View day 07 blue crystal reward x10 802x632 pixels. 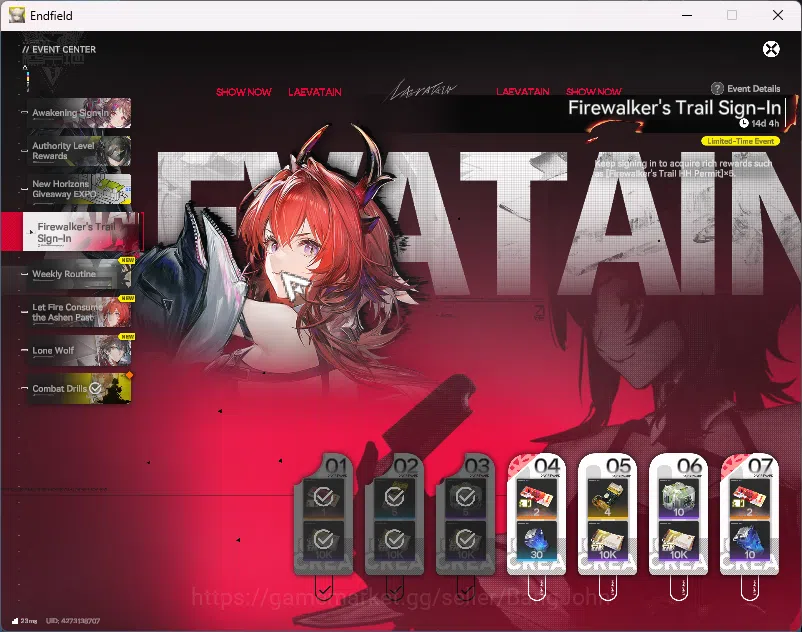750,541
